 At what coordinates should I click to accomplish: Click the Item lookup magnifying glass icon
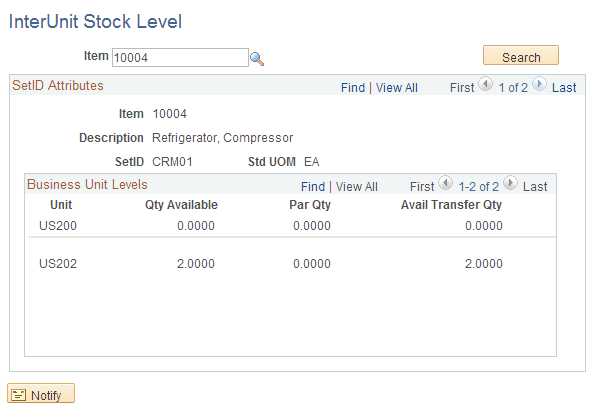257,59
